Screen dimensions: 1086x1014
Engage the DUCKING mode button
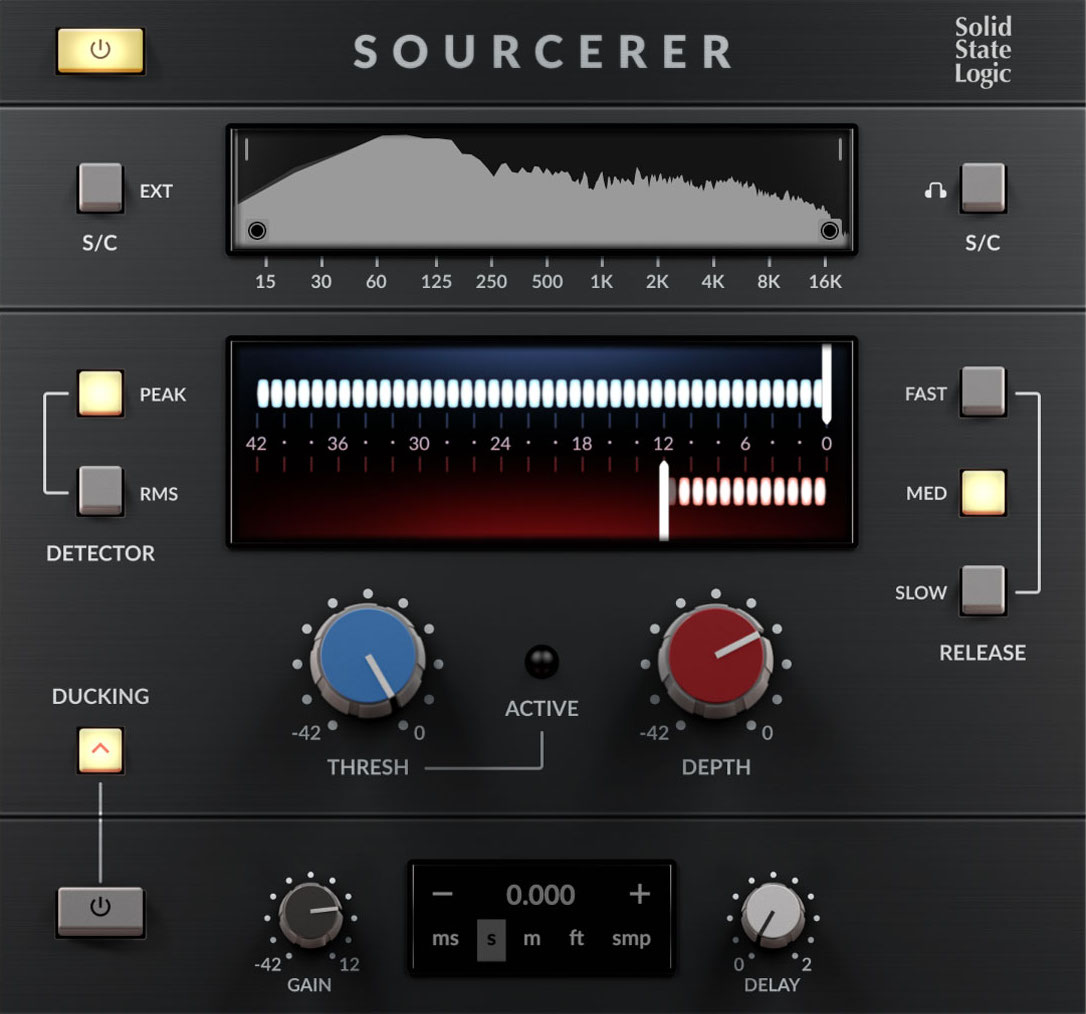(x=100, y=747)
